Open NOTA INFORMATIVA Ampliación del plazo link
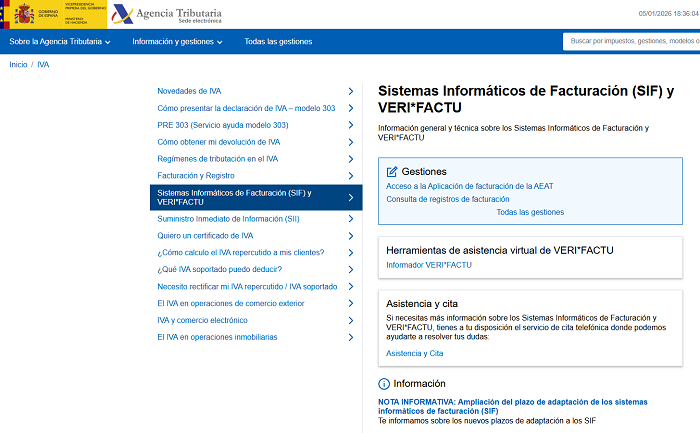 point(512,407)
